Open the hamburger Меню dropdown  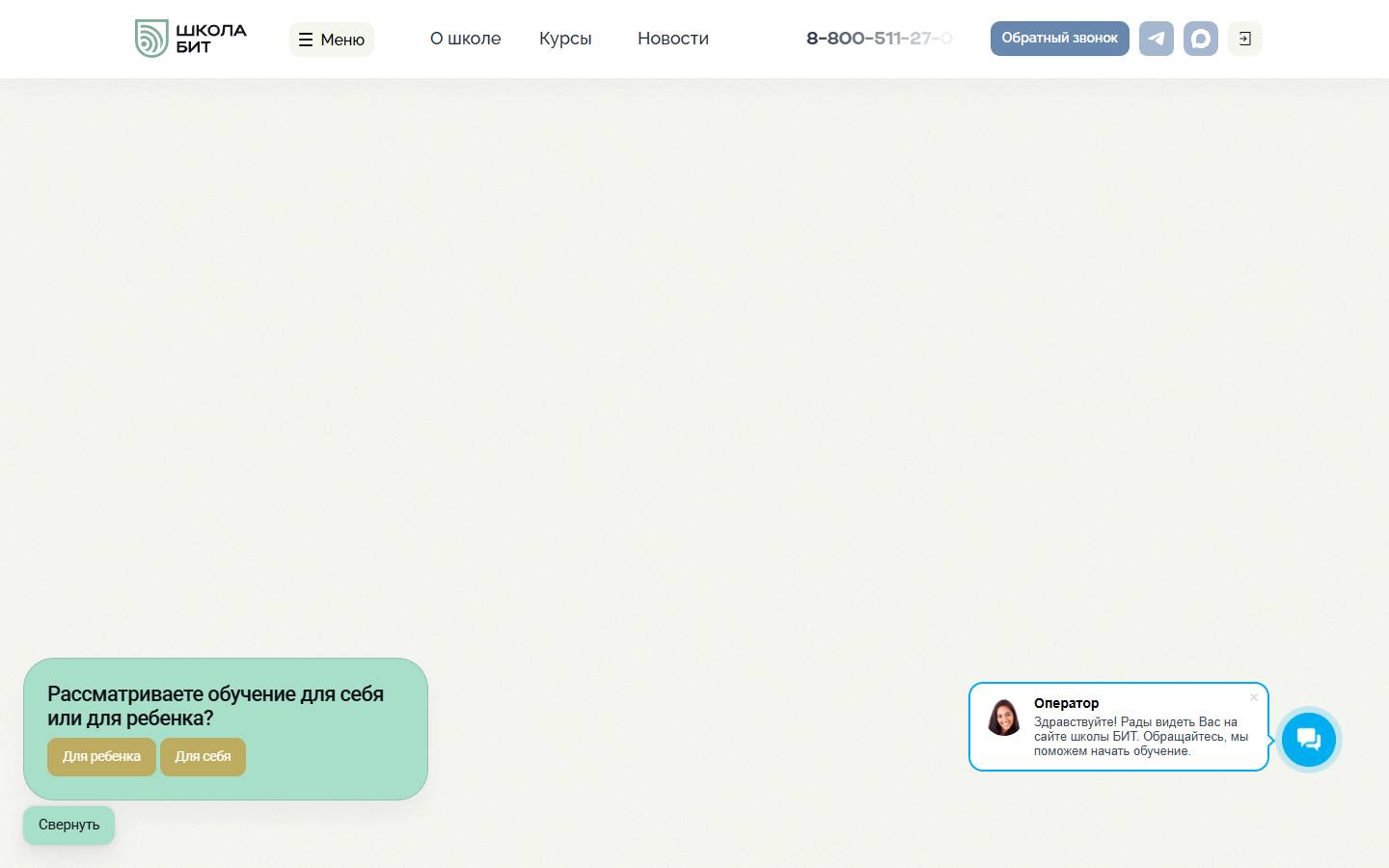click(x=332, y=40)
